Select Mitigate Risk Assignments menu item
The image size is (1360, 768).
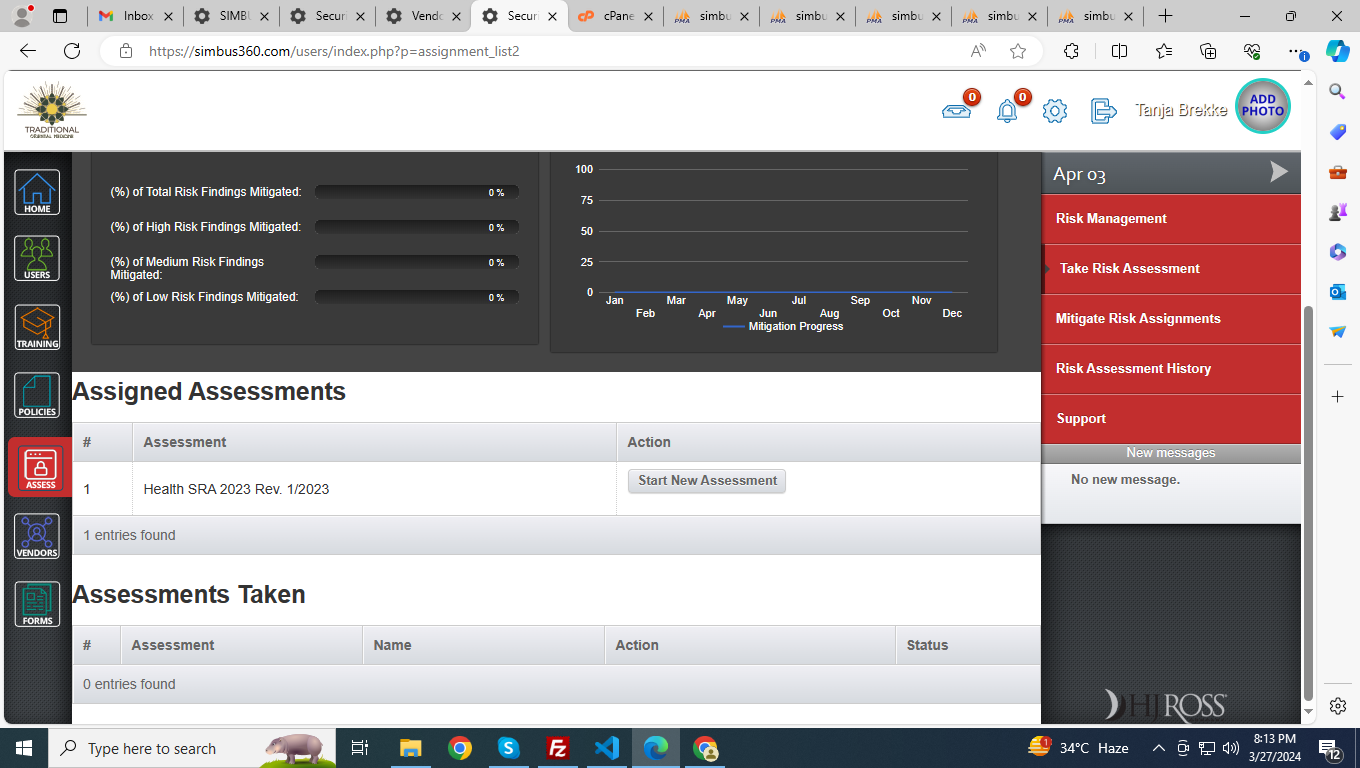[x=1138, y=319]
